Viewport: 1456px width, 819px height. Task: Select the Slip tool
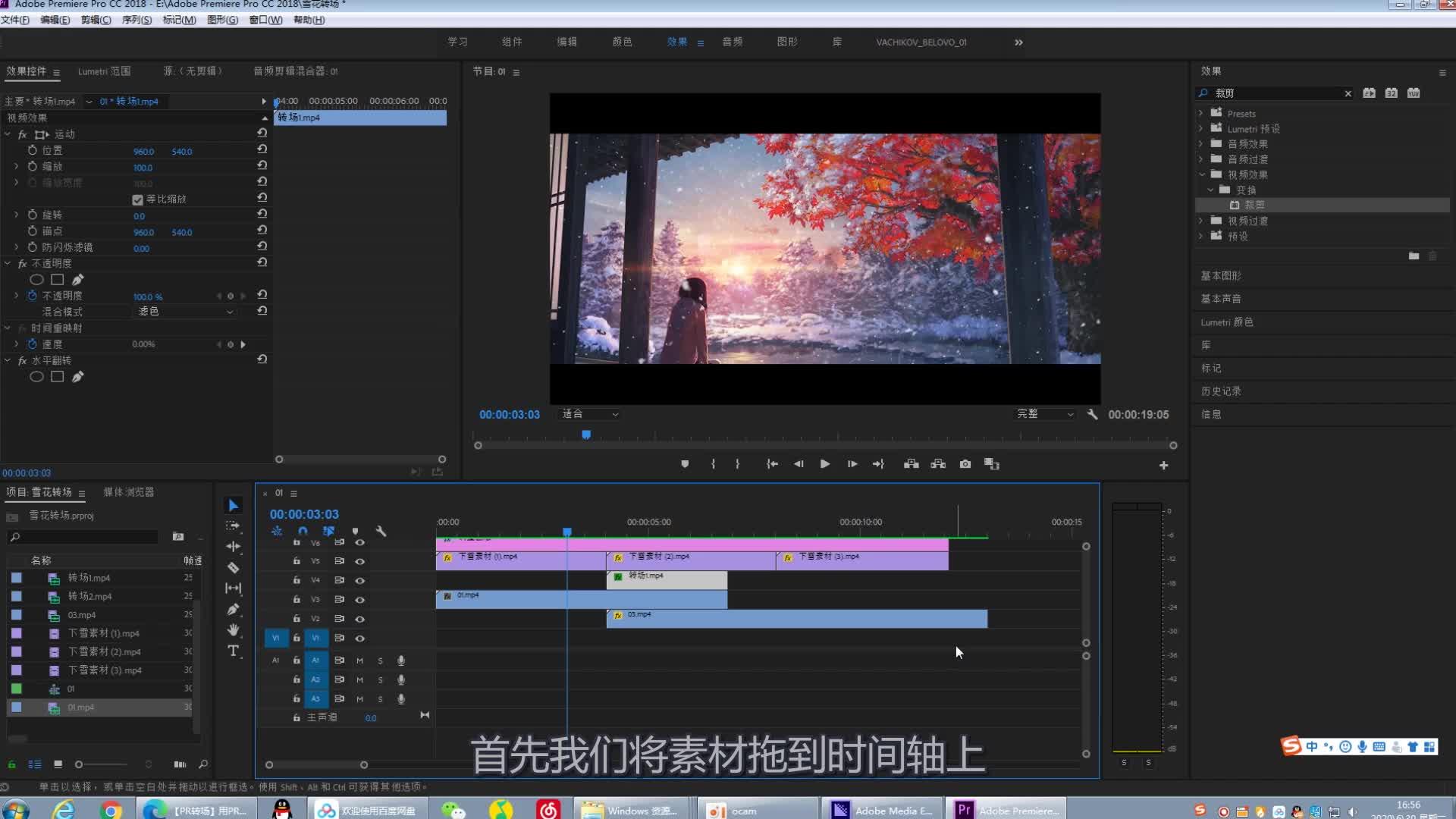click(x=233, y=588)
